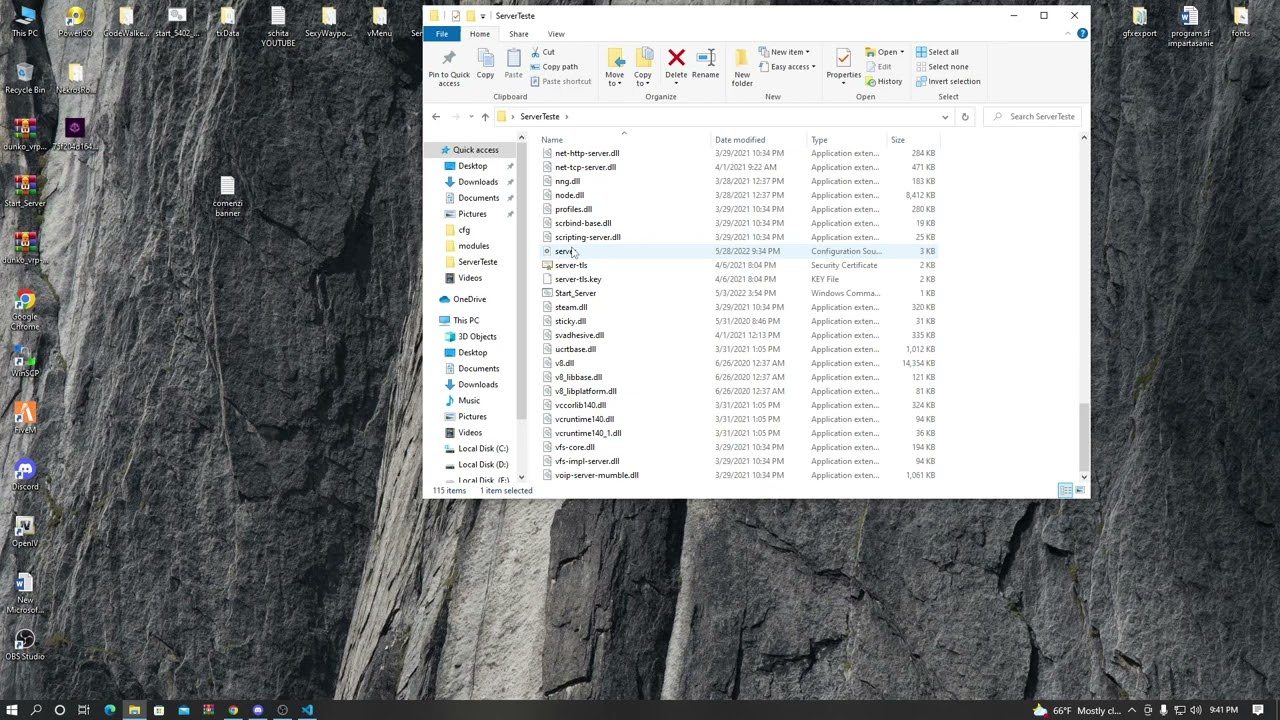The width and height of the screenshot is (1280, 720).
Task: Open Music folder in navigation pane
Action: coord(469,401)
